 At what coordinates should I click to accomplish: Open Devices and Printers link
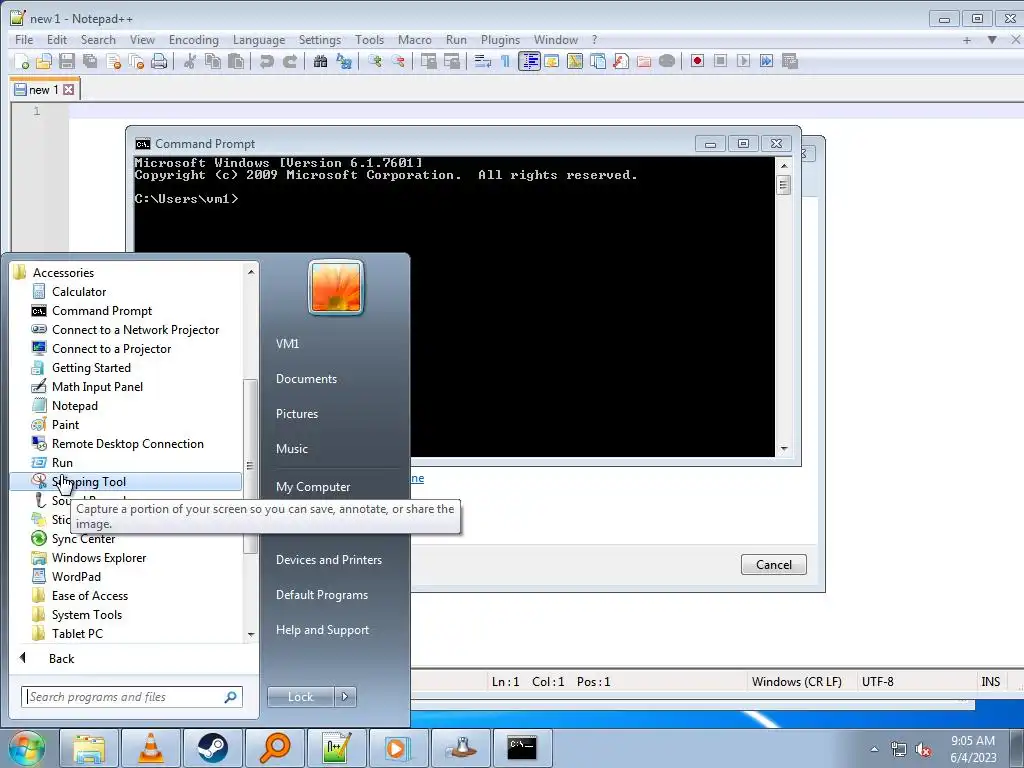(328, 560)
